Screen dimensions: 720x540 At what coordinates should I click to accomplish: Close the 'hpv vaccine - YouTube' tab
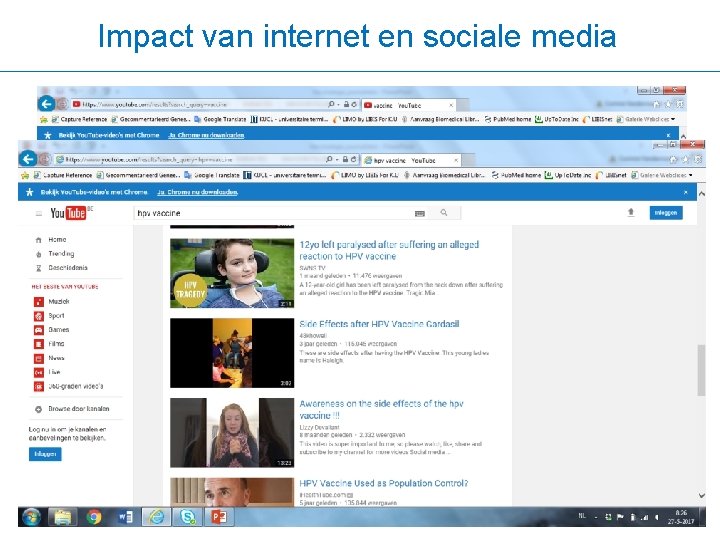coord(456,160)
